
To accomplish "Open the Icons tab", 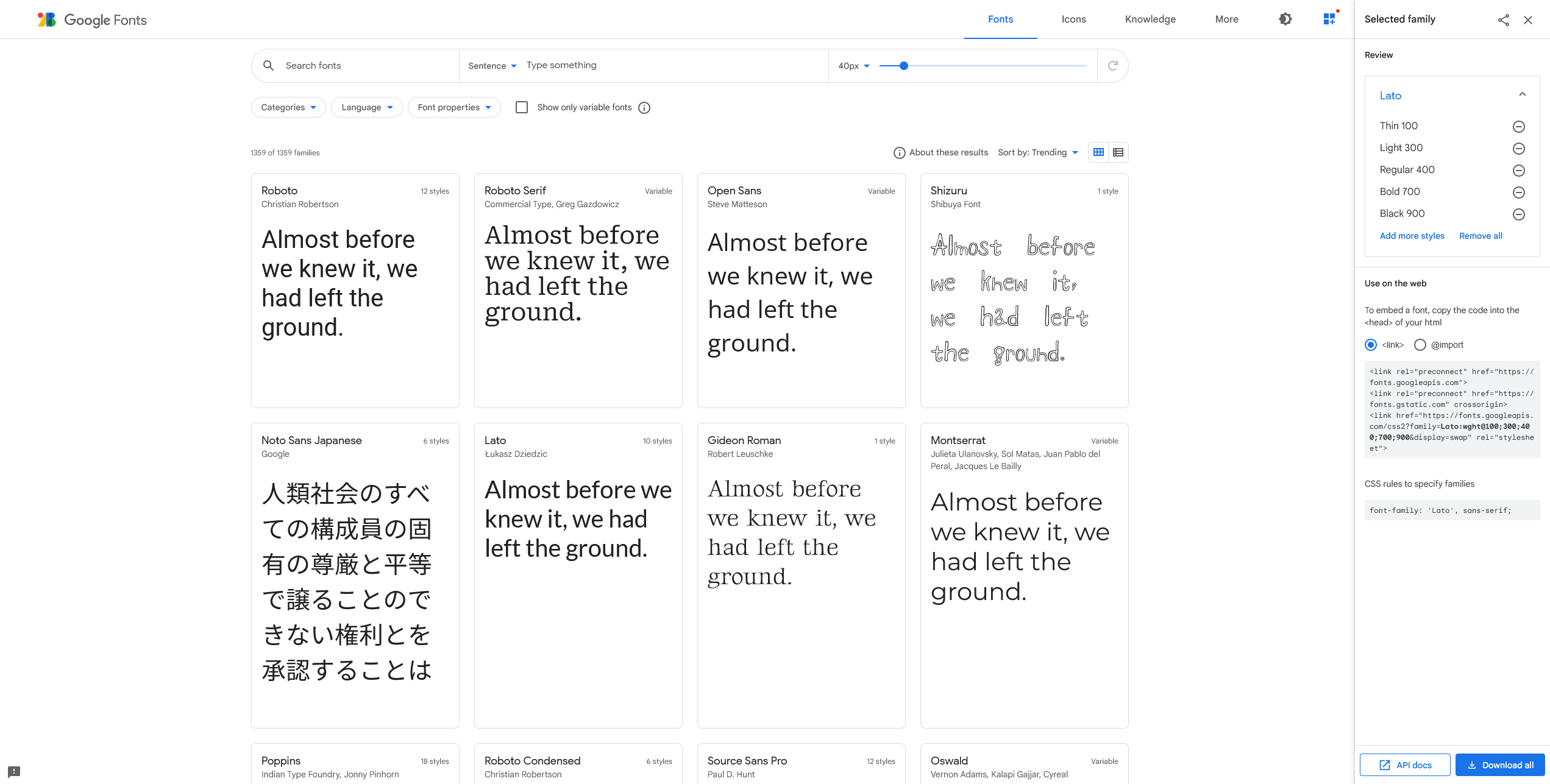I will (x=1073, y=19).
